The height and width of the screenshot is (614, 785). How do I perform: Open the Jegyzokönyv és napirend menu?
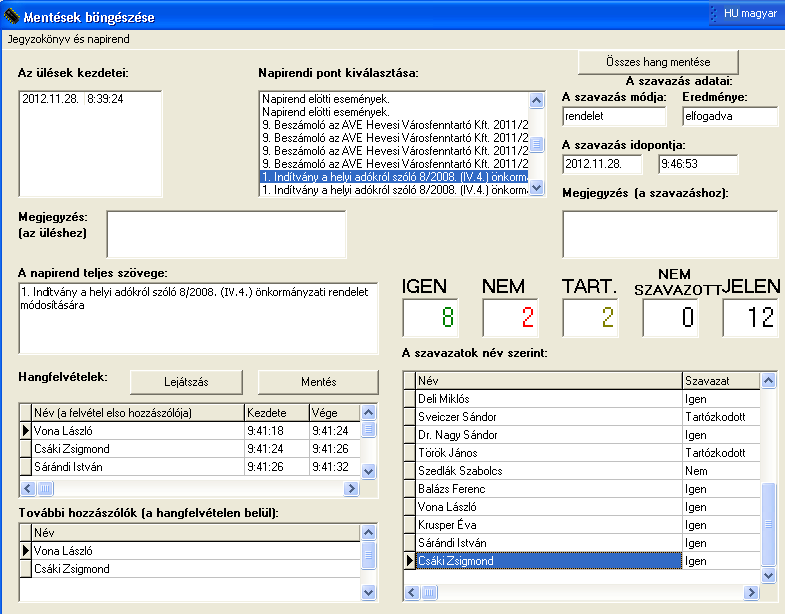pyautogui.click(x=69, y=39)
